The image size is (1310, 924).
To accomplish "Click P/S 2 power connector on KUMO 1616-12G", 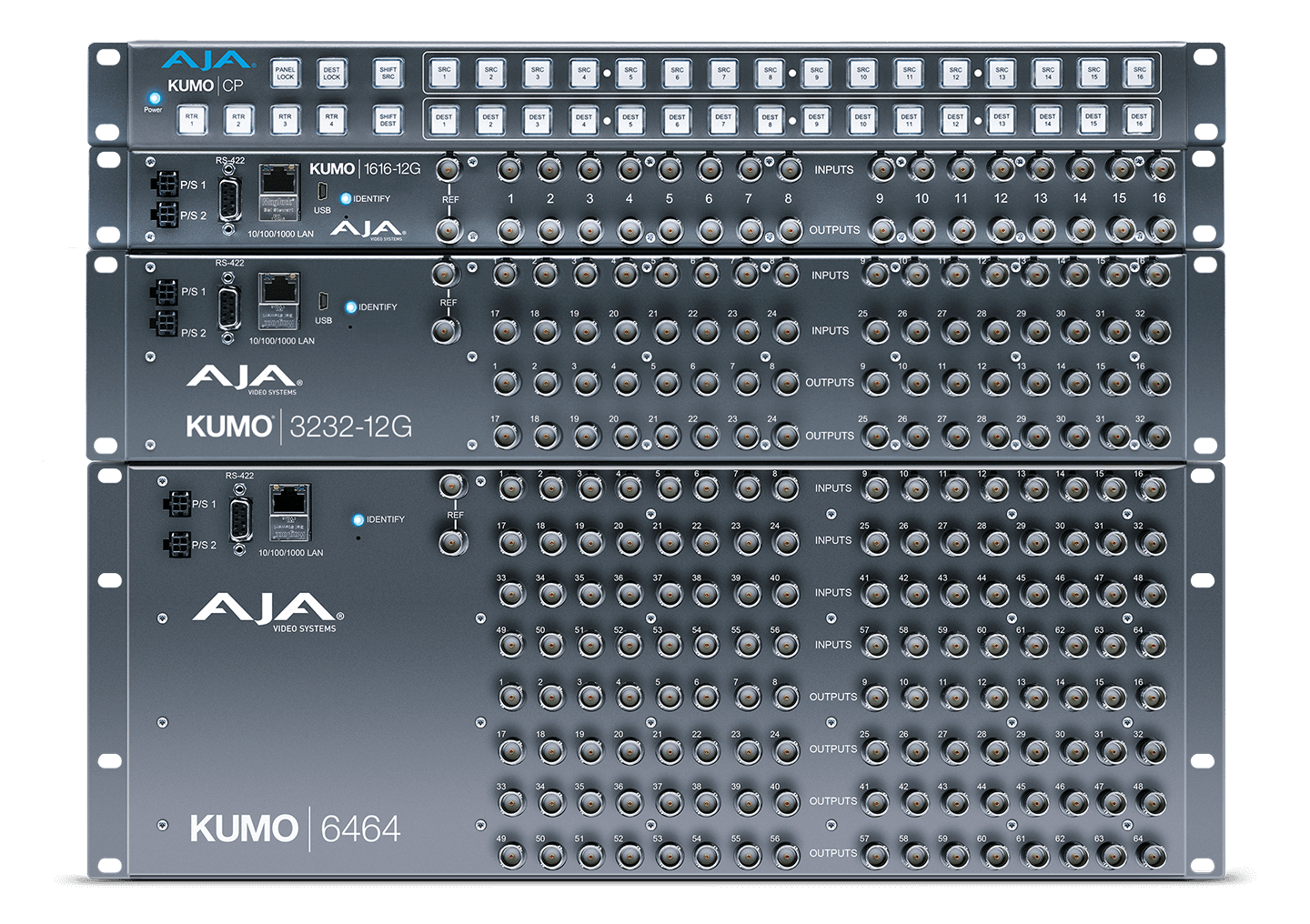I will [x=165, y=215].
